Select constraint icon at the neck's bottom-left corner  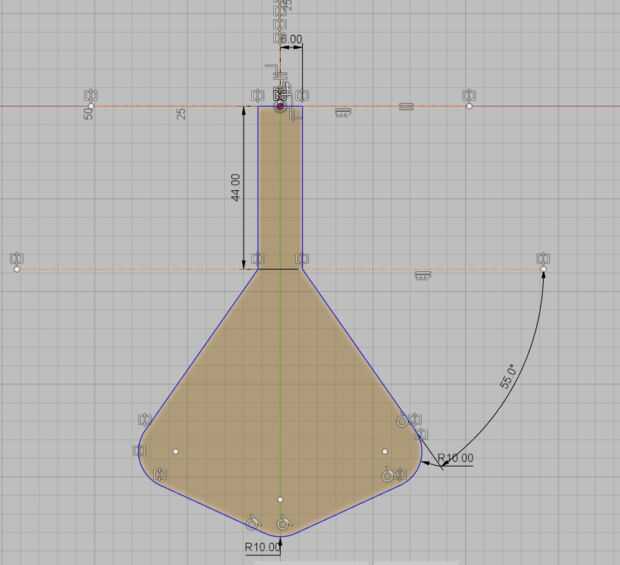[x=257, y=259]
